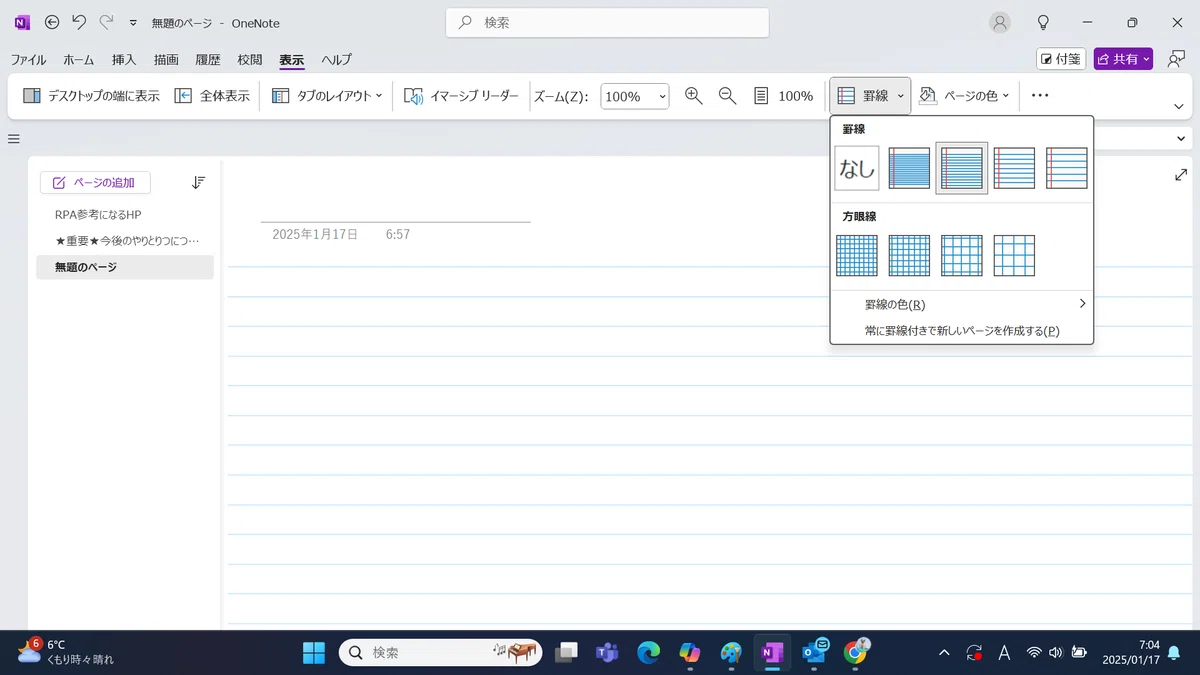This screenshot has width=1200, height=675.
Task: Select the second grid line pattern
Action: pos(909,256)
